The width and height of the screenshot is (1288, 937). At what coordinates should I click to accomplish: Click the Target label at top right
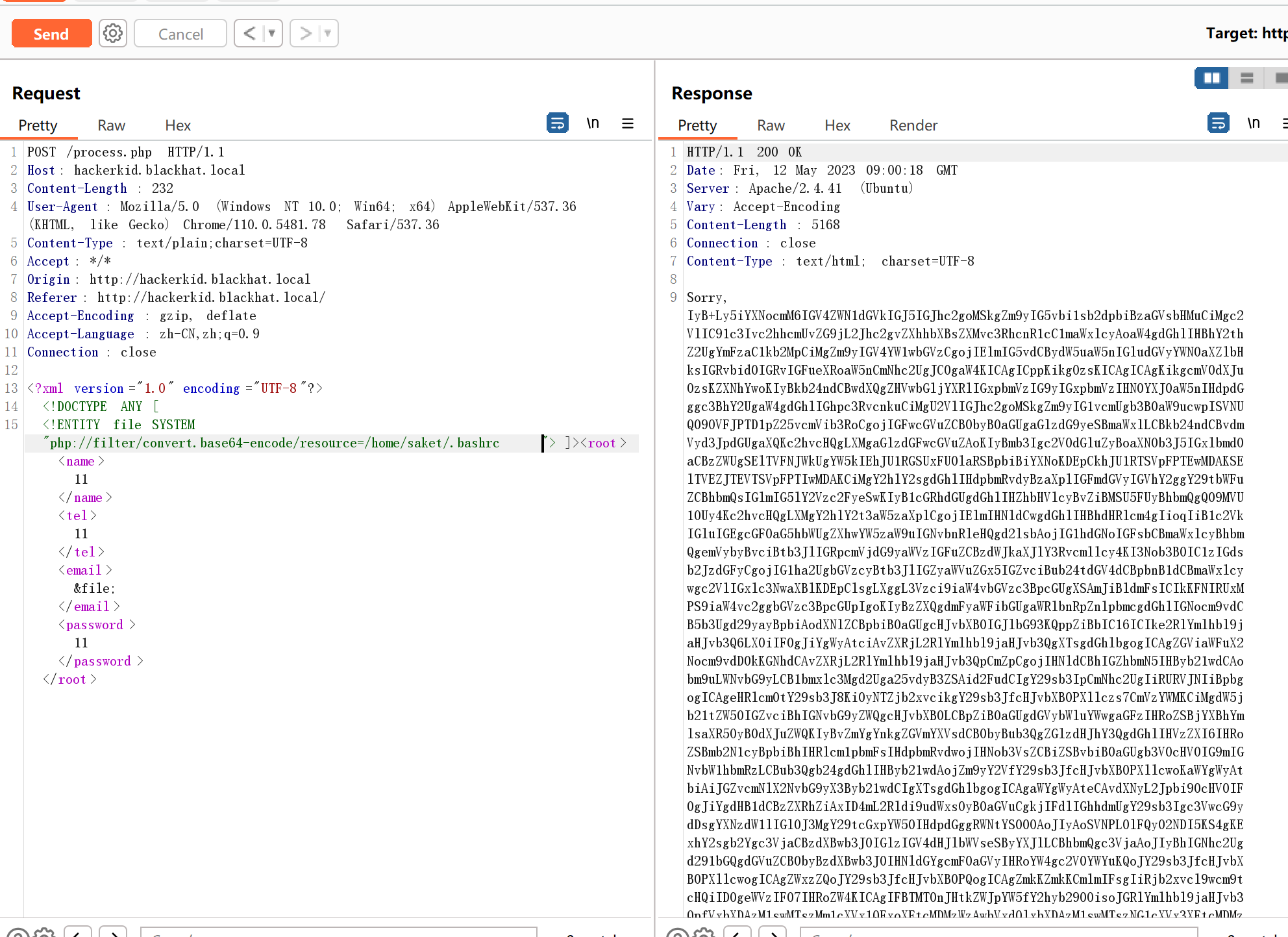(1246, 33)
